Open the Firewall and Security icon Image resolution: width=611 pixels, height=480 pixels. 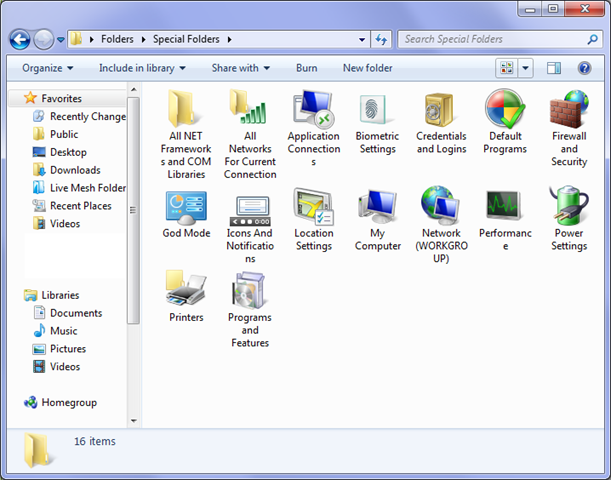(569, 110)
